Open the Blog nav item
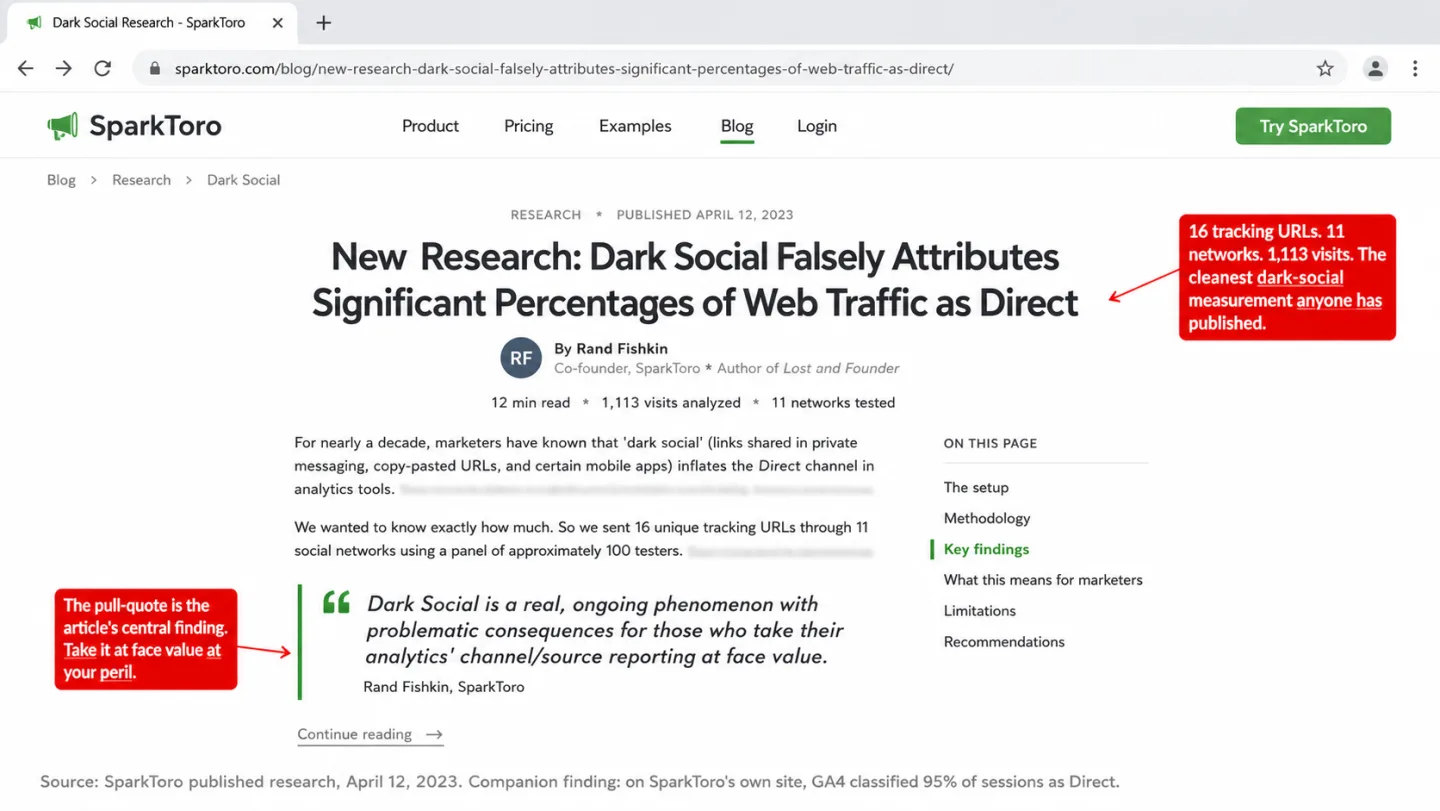Viewport: 1440px width, 811px height. (737, 126)
